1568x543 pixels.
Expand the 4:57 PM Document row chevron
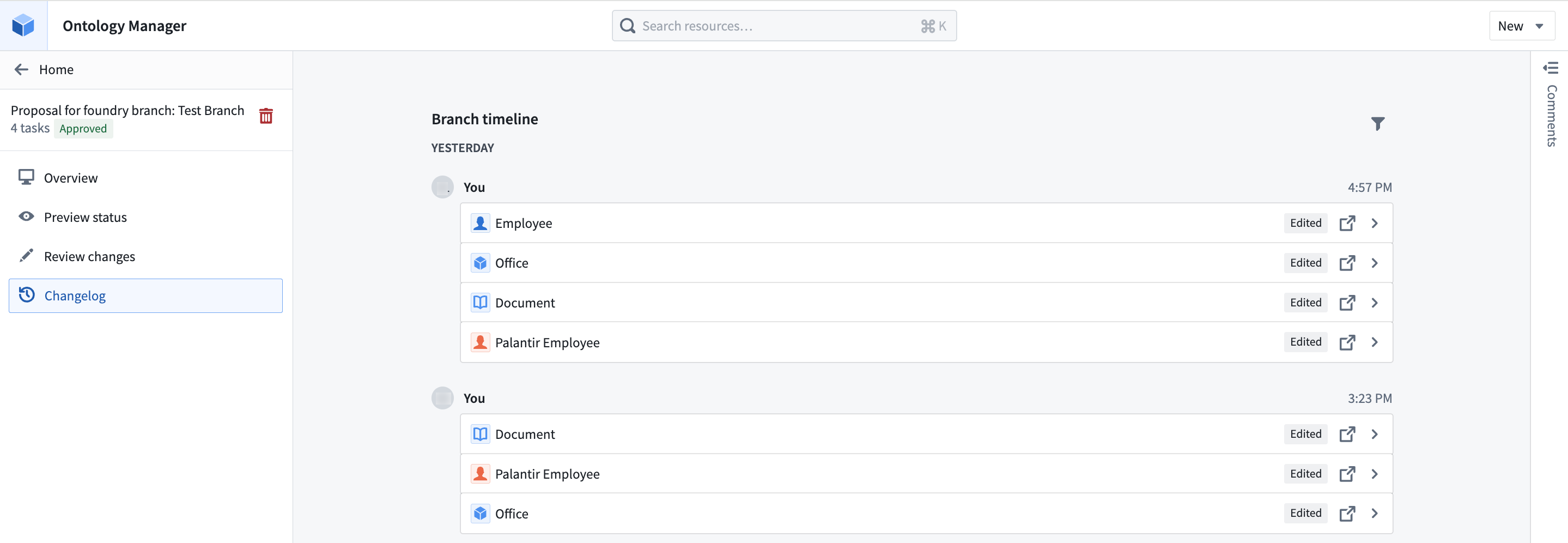(x=1375, y=302)
